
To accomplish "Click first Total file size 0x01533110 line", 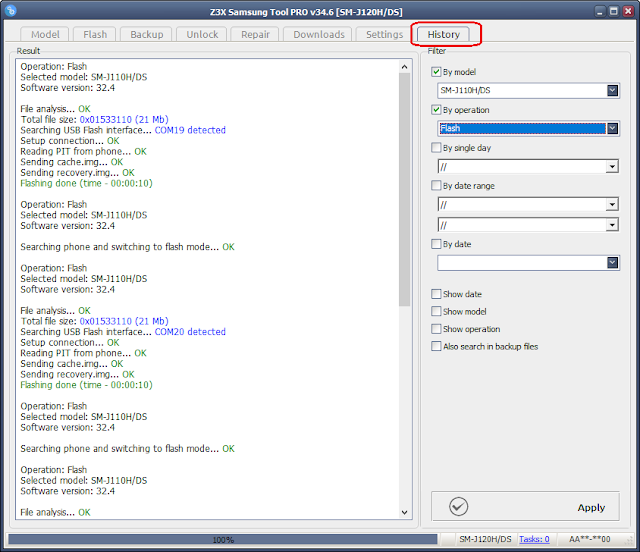I will pos(94,120).
